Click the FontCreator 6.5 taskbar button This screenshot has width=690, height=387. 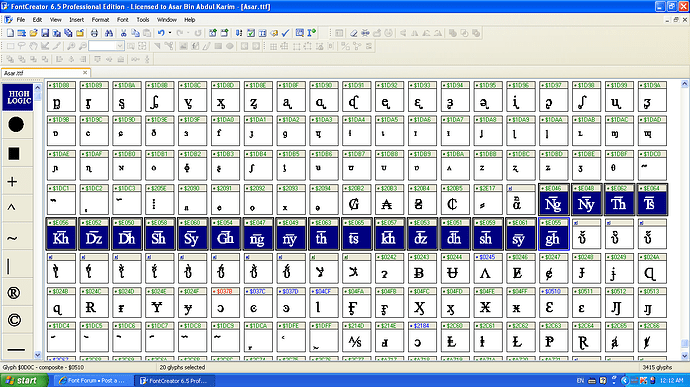point(174,380)
